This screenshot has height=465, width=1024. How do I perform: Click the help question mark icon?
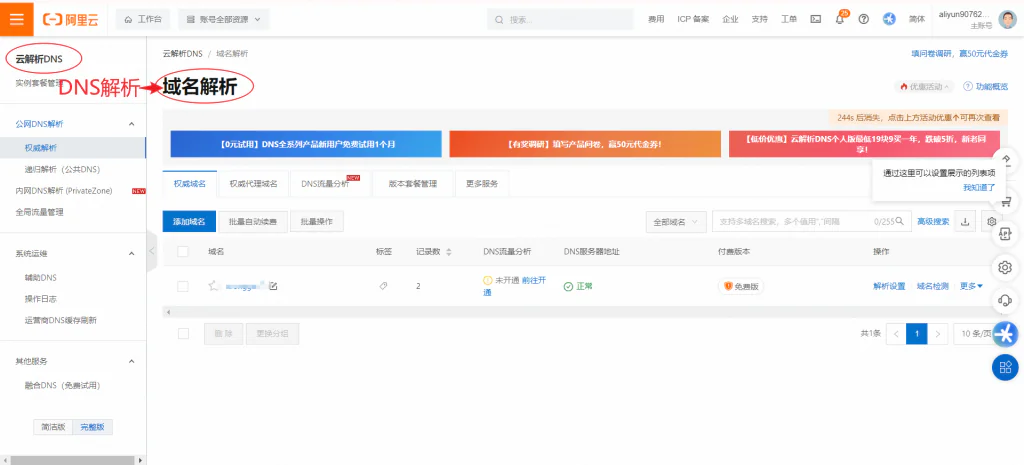coord(863,19)
